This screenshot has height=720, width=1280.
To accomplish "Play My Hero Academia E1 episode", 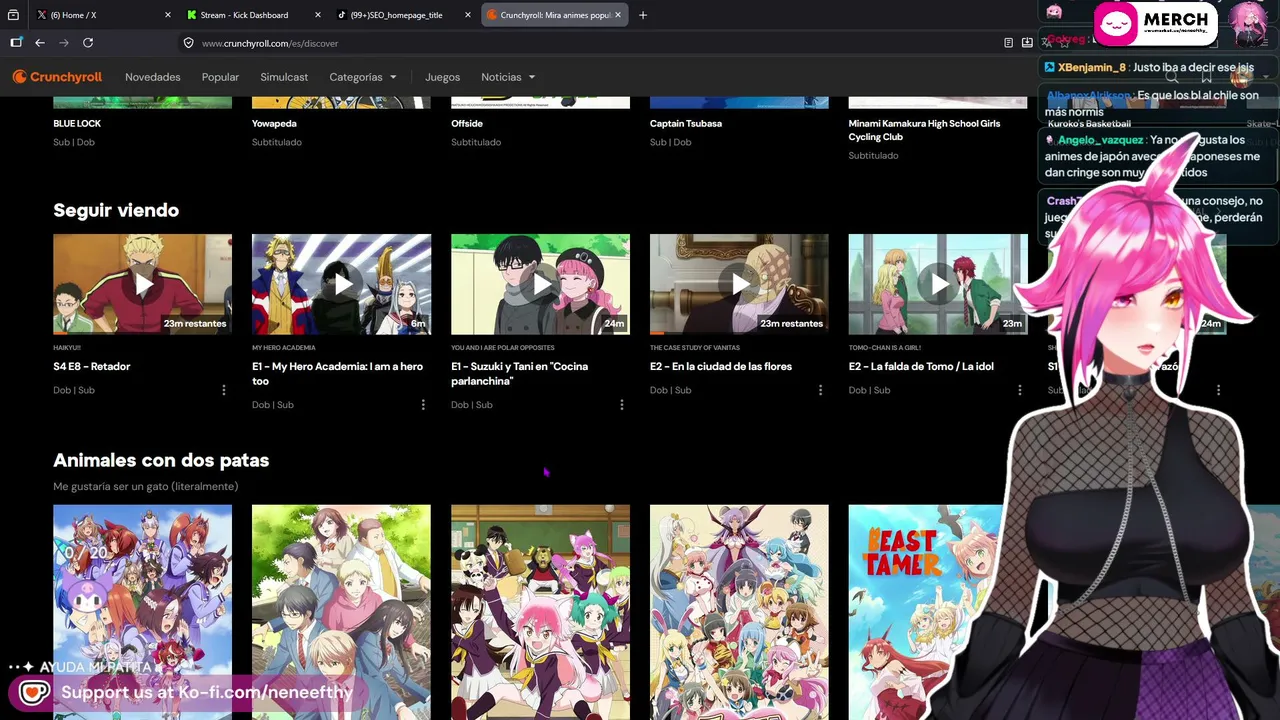I will [341, 284].
